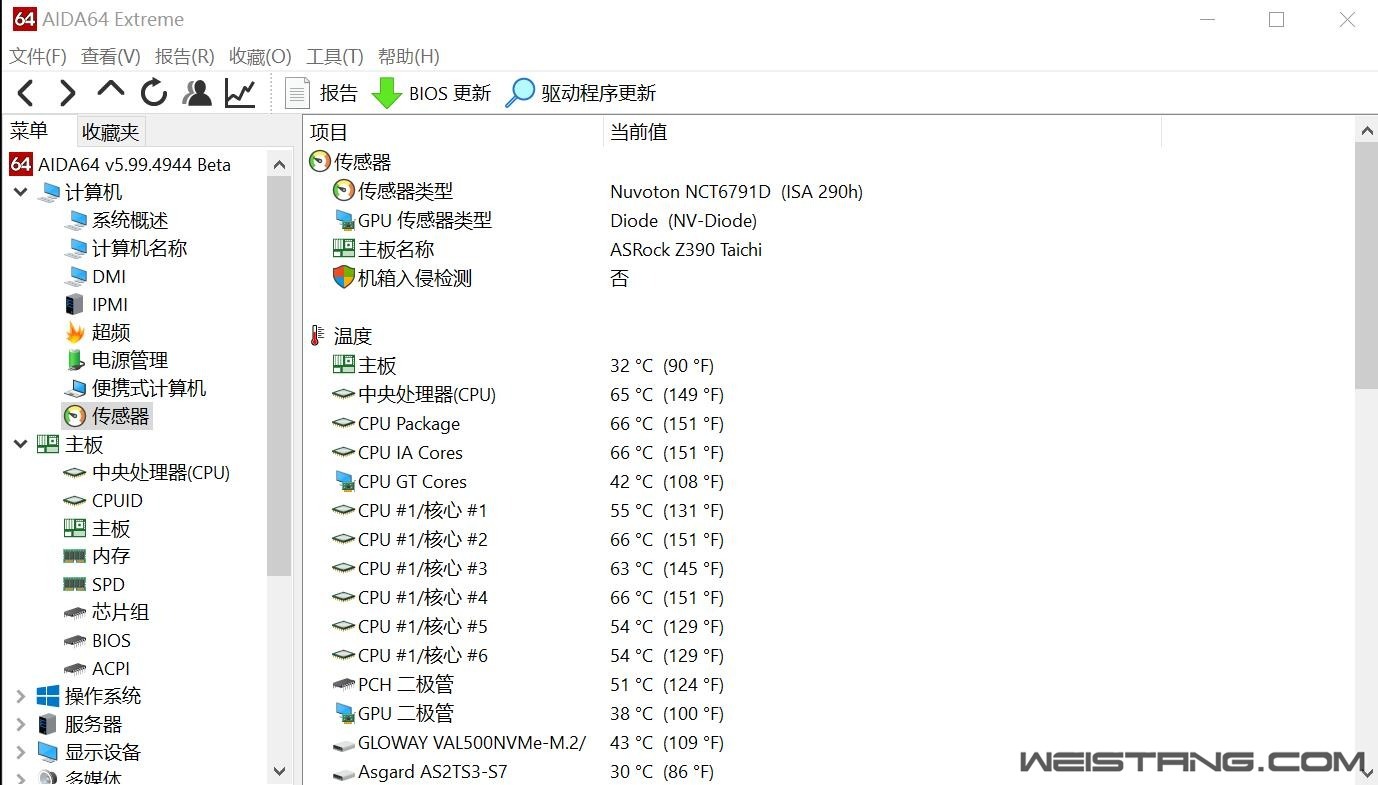This screenshot has height=785, width=1378.
Task: Click the shield icon beside 机箱入侵检测
Action: click(344, 278)
